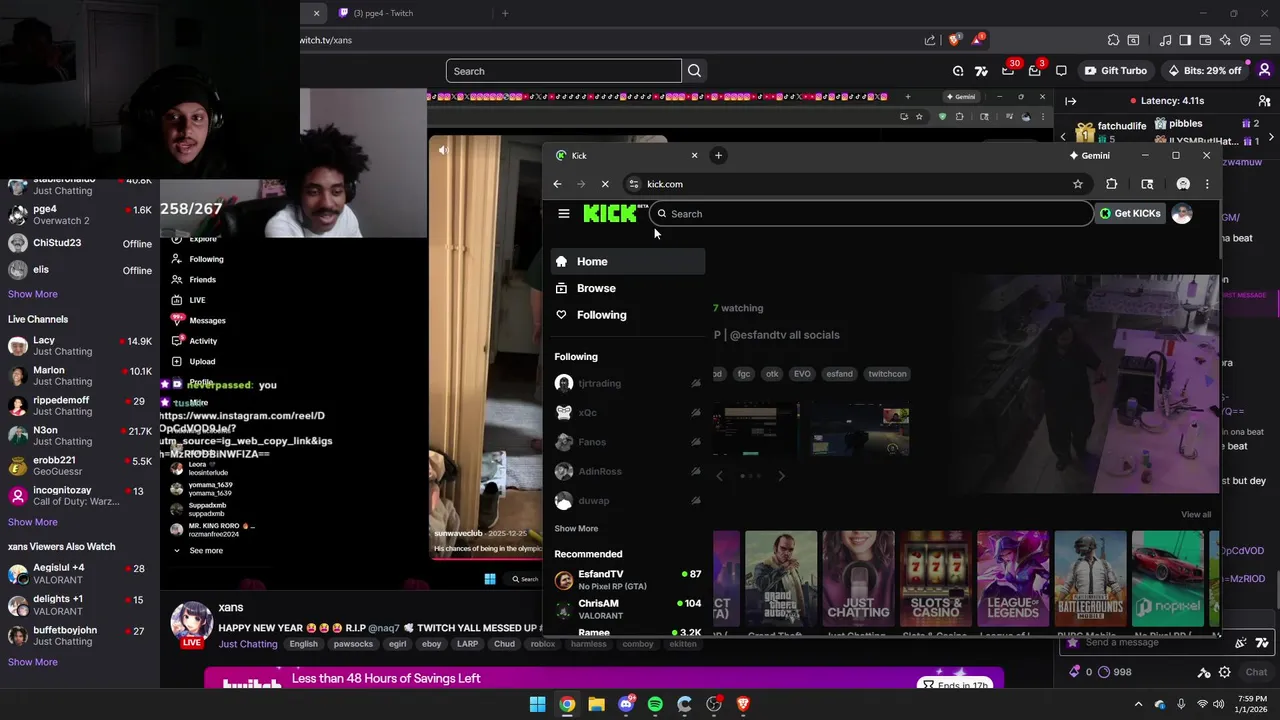Image resolution: width=1280 pixels, height=720 pixels.
Task: Open Twitch whispers icon
Action: click(1061, 71)
